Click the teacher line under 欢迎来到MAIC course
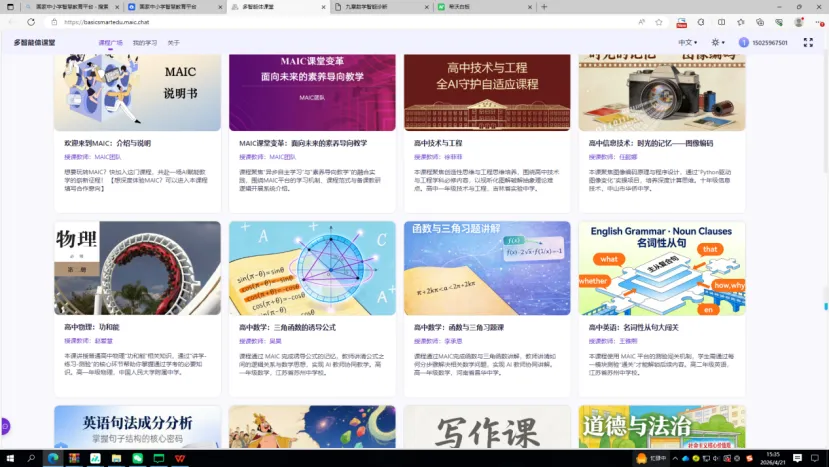The image size is (830, 467). 93,157
